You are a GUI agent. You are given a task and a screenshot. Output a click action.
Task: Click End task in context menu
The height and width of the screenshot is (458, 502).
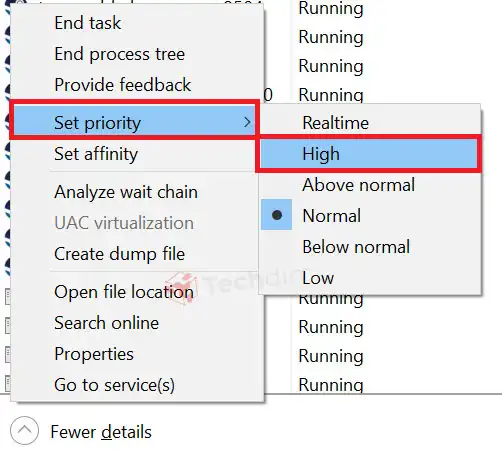[x=137, y=23]
